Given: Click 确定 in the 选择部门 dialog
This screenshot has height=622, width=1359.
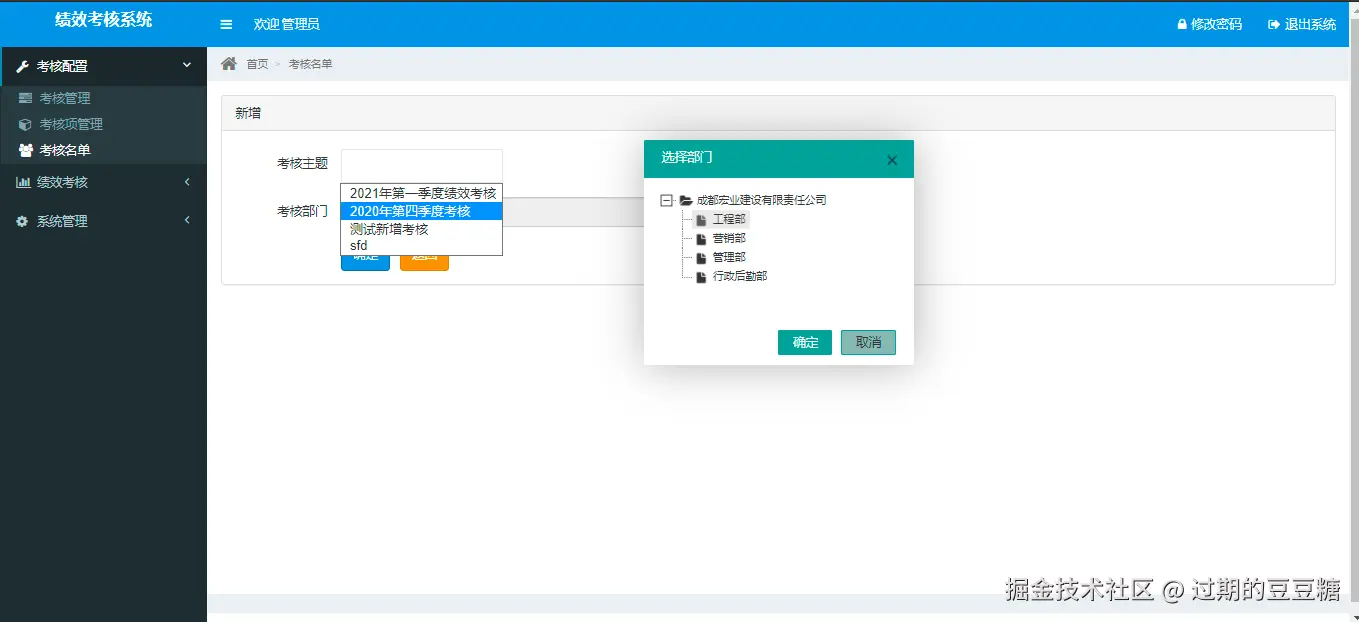Looking at the screenshot, I should (x=805, y=342).
